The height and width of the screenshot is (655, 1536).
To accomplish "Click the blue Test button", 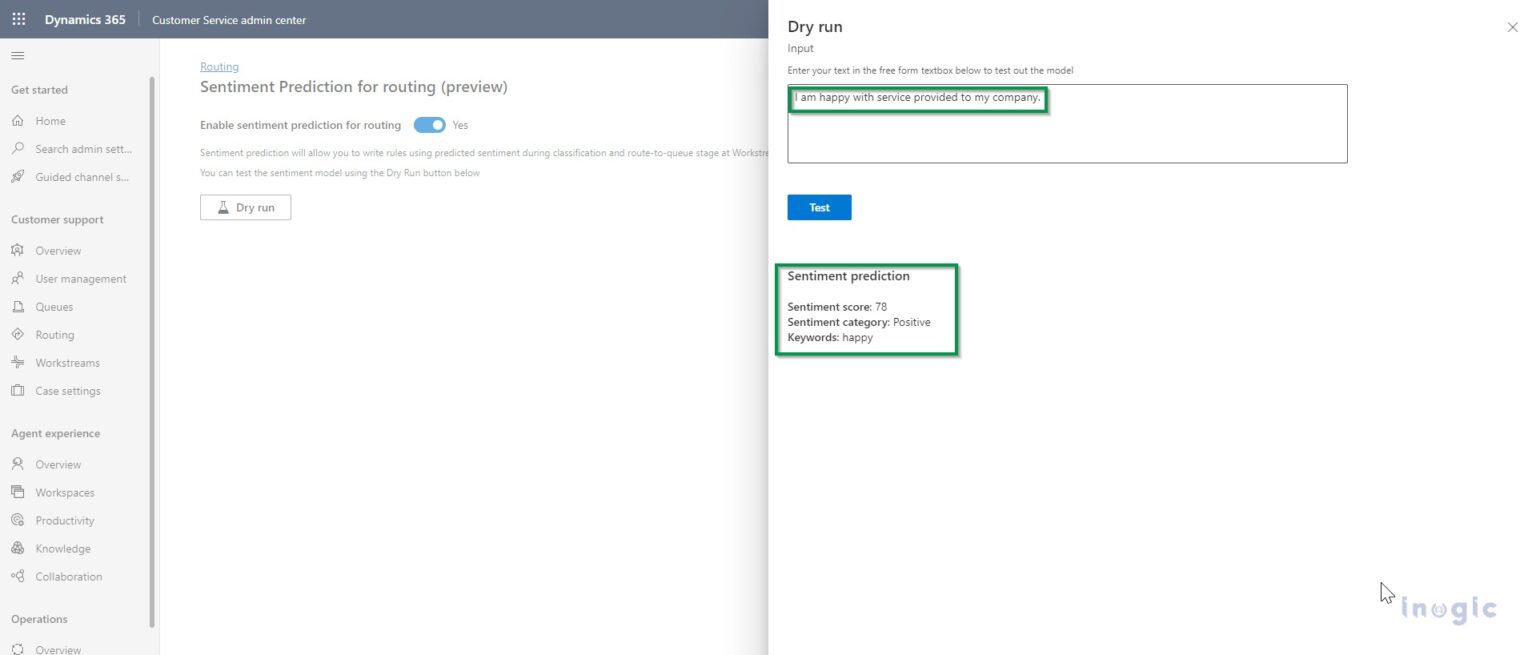I will click(x=819, y=207).
